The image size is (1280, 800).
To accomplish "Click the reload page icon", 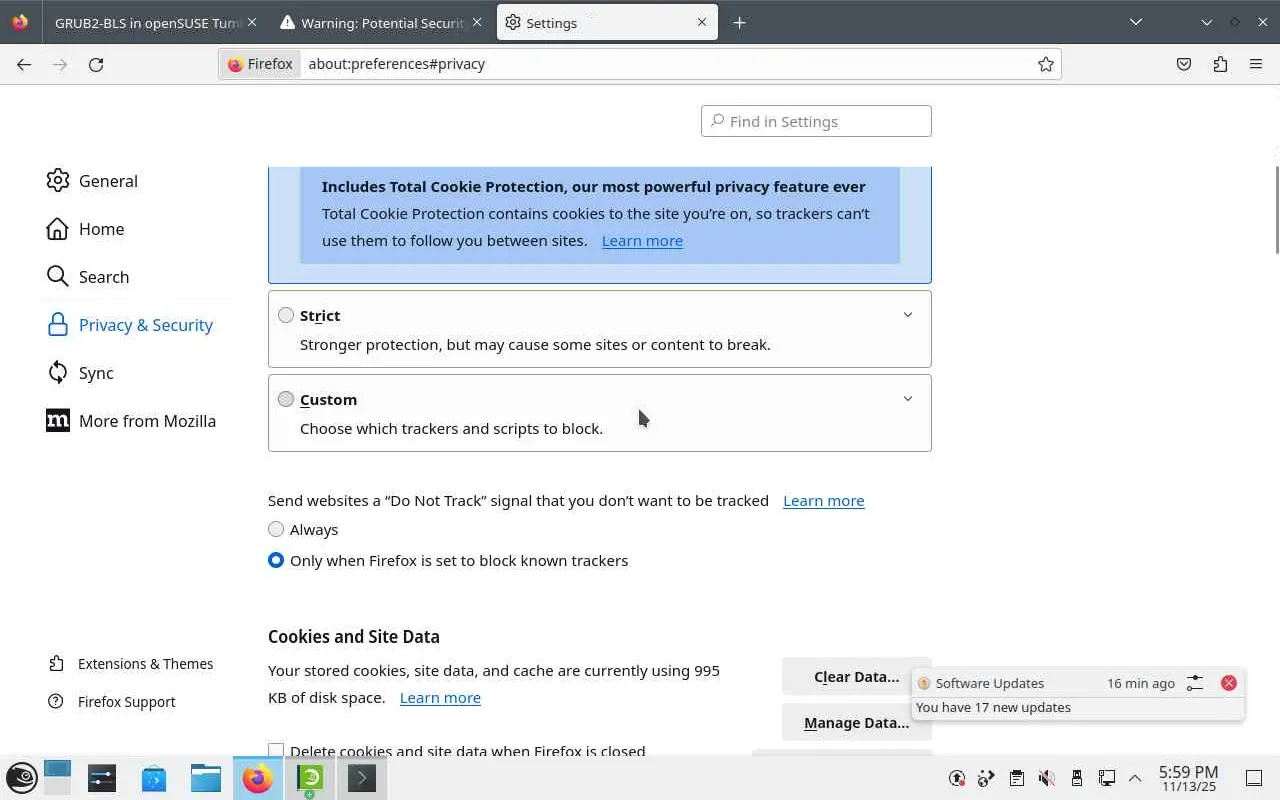I will click(x=96, y=64).
